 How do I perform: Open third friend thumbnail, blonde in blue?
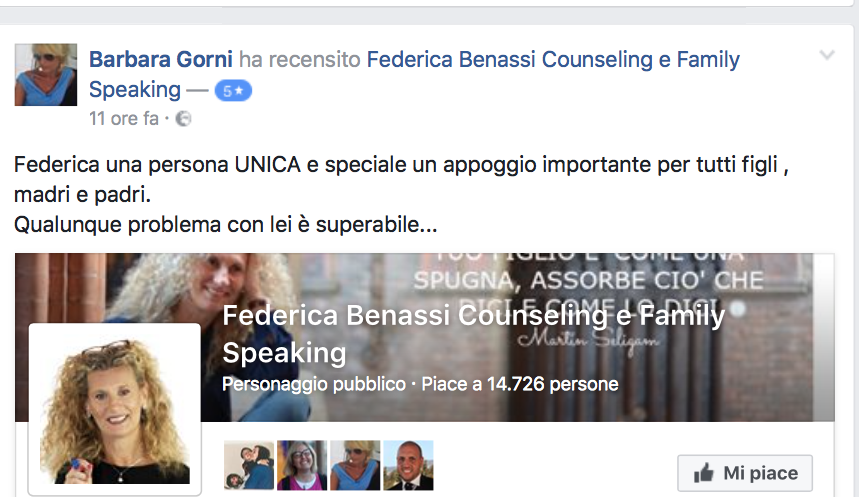(355, 465)
